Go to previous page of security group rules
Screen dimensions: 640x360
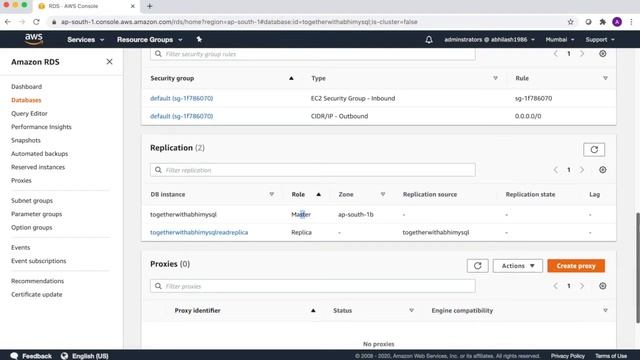click(556, 53)
